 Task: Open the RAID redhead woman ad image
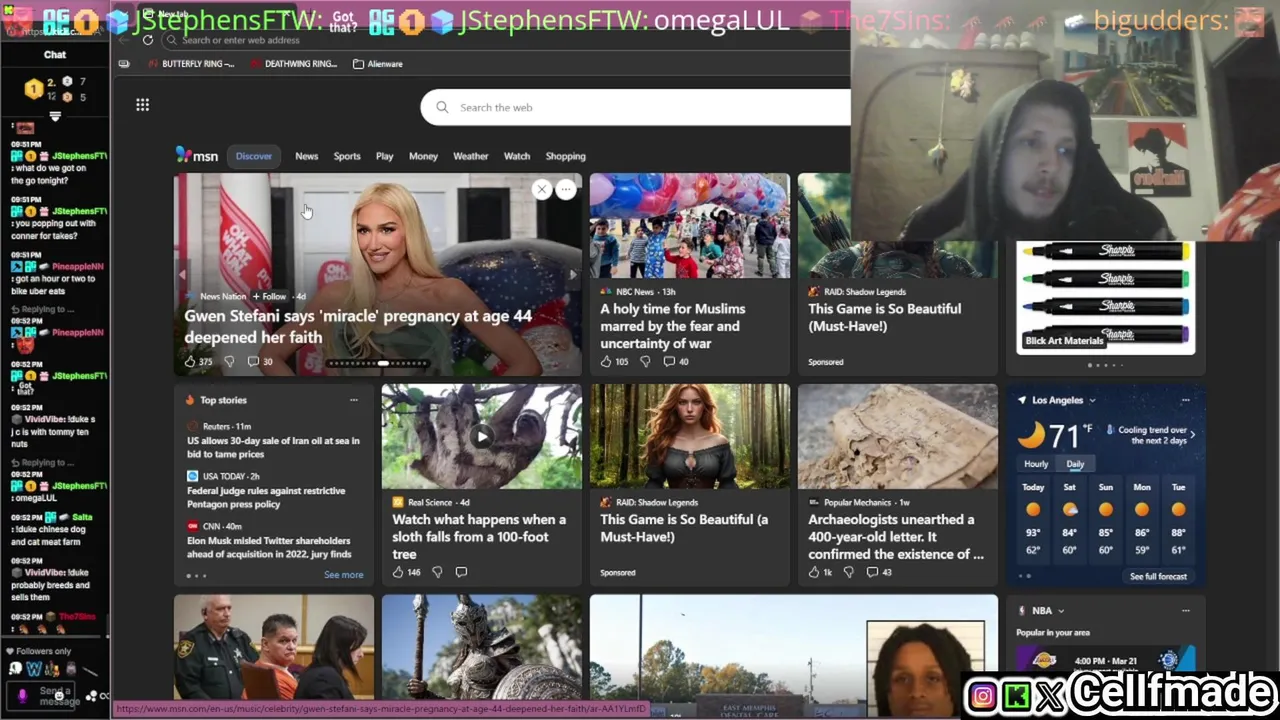(x=690, y=437)
